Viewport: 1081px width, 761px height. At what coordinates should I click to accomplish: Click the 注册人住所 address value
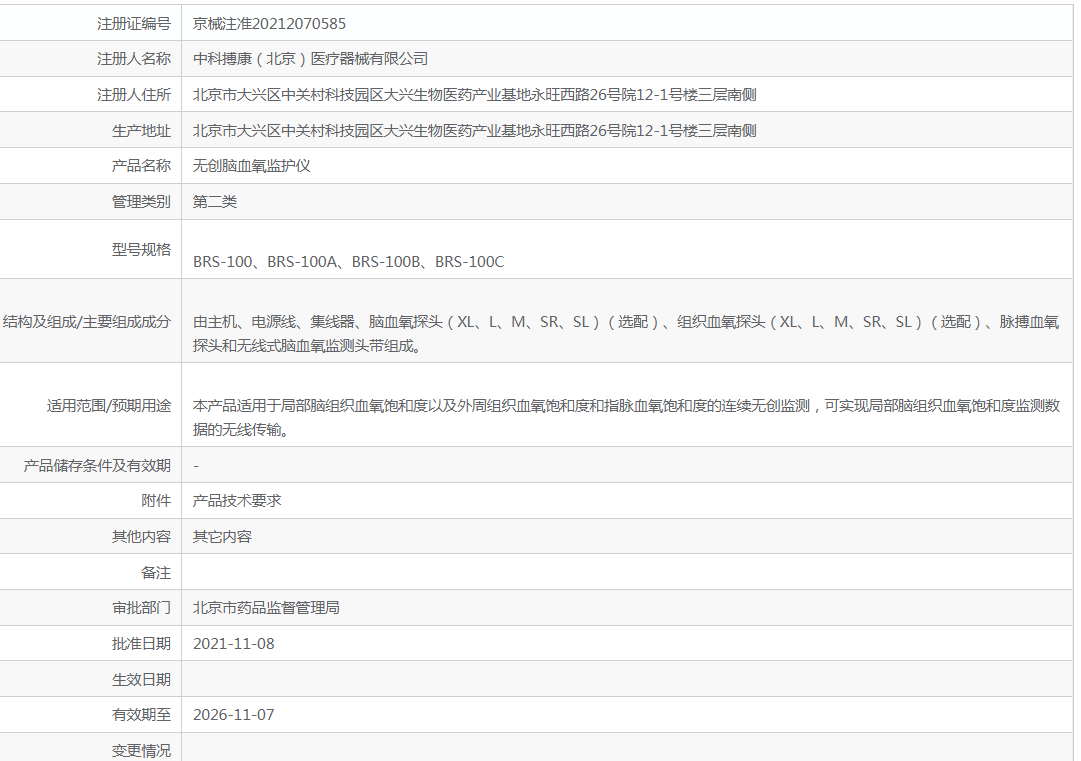(x=474, y=95)
